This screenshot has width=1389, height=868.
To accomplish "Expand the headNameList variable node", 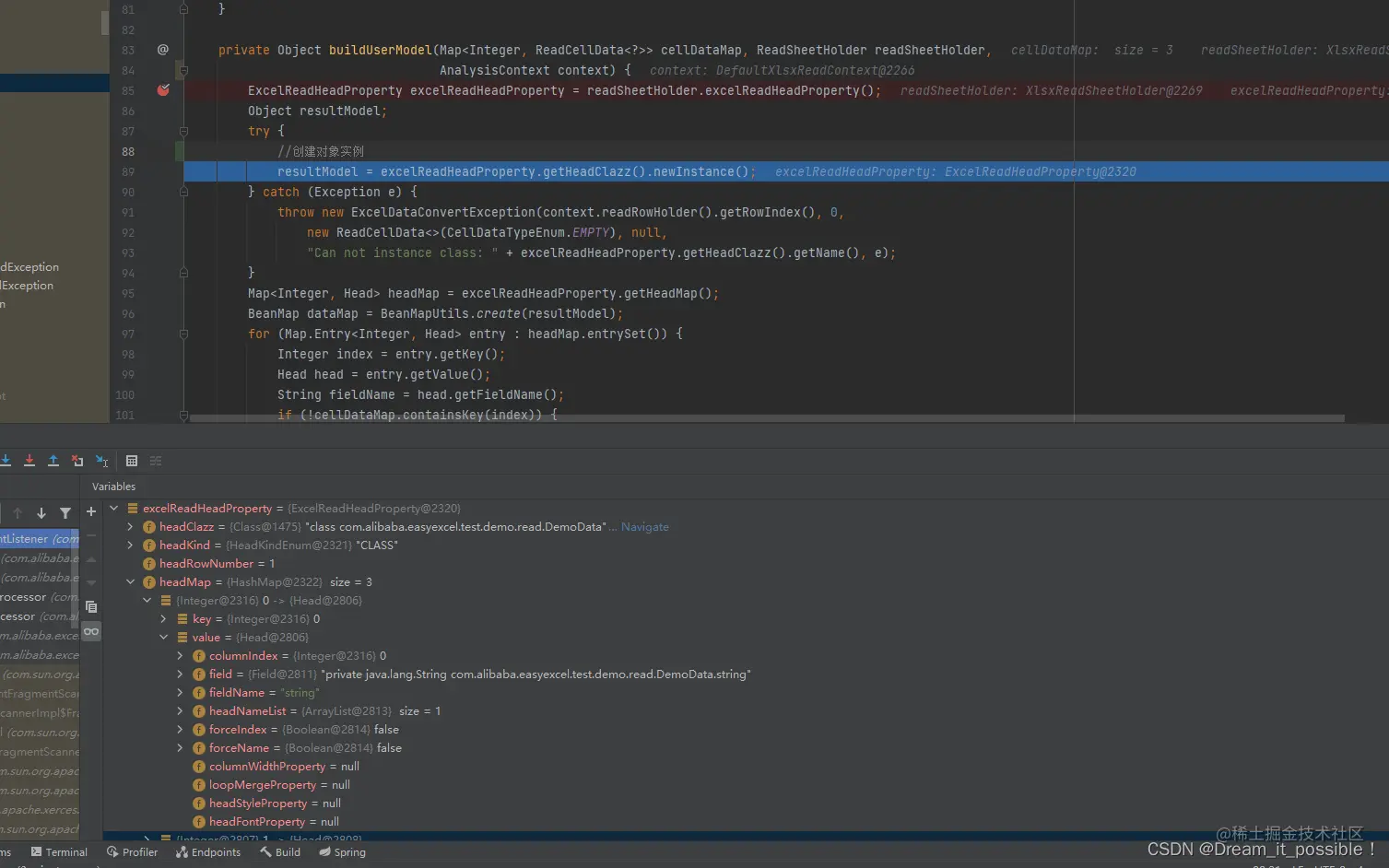I will click(x=181, y=711).
